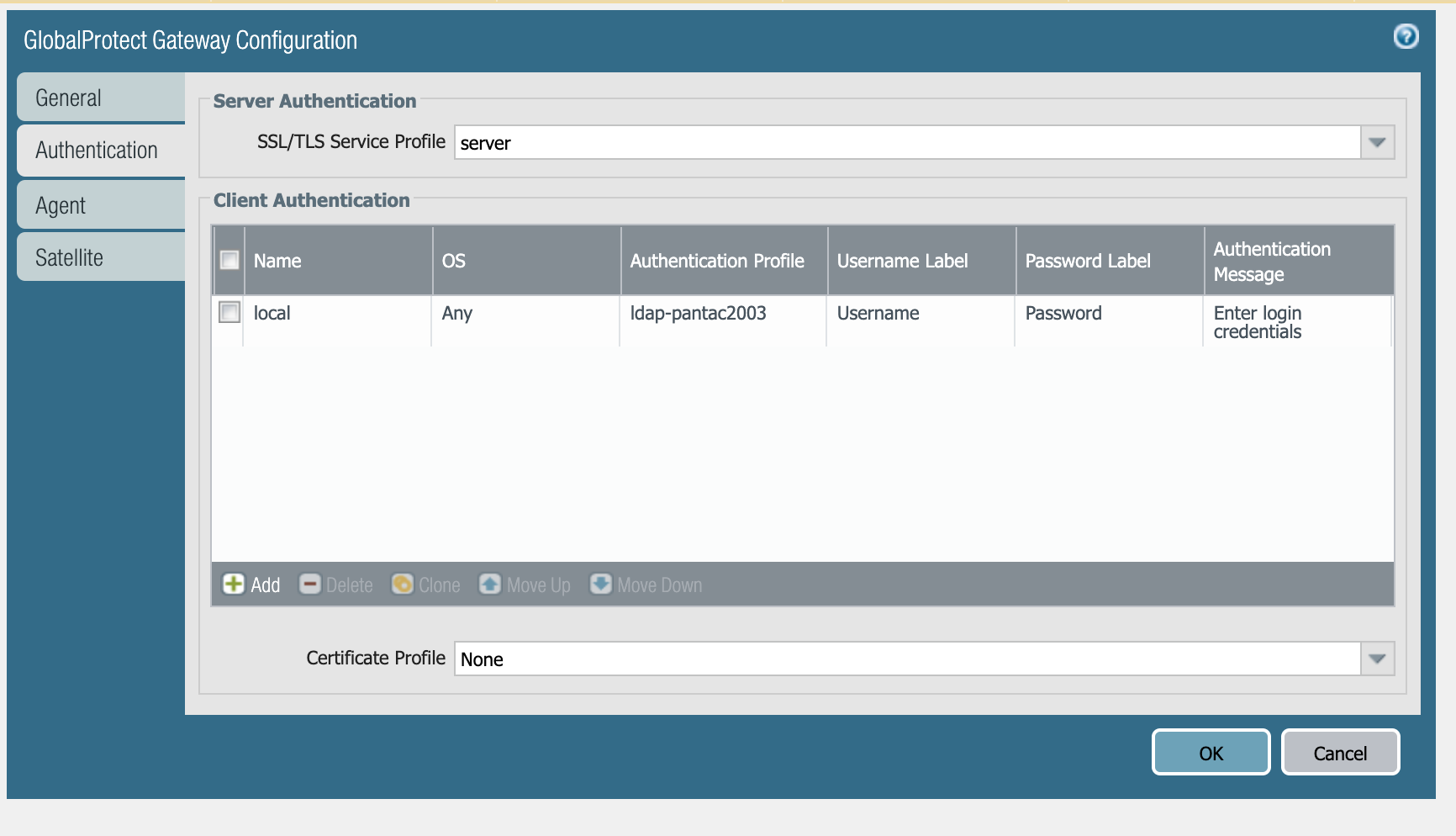Confirm with the OK button
1456x836 pixels.
(1211, 752)
